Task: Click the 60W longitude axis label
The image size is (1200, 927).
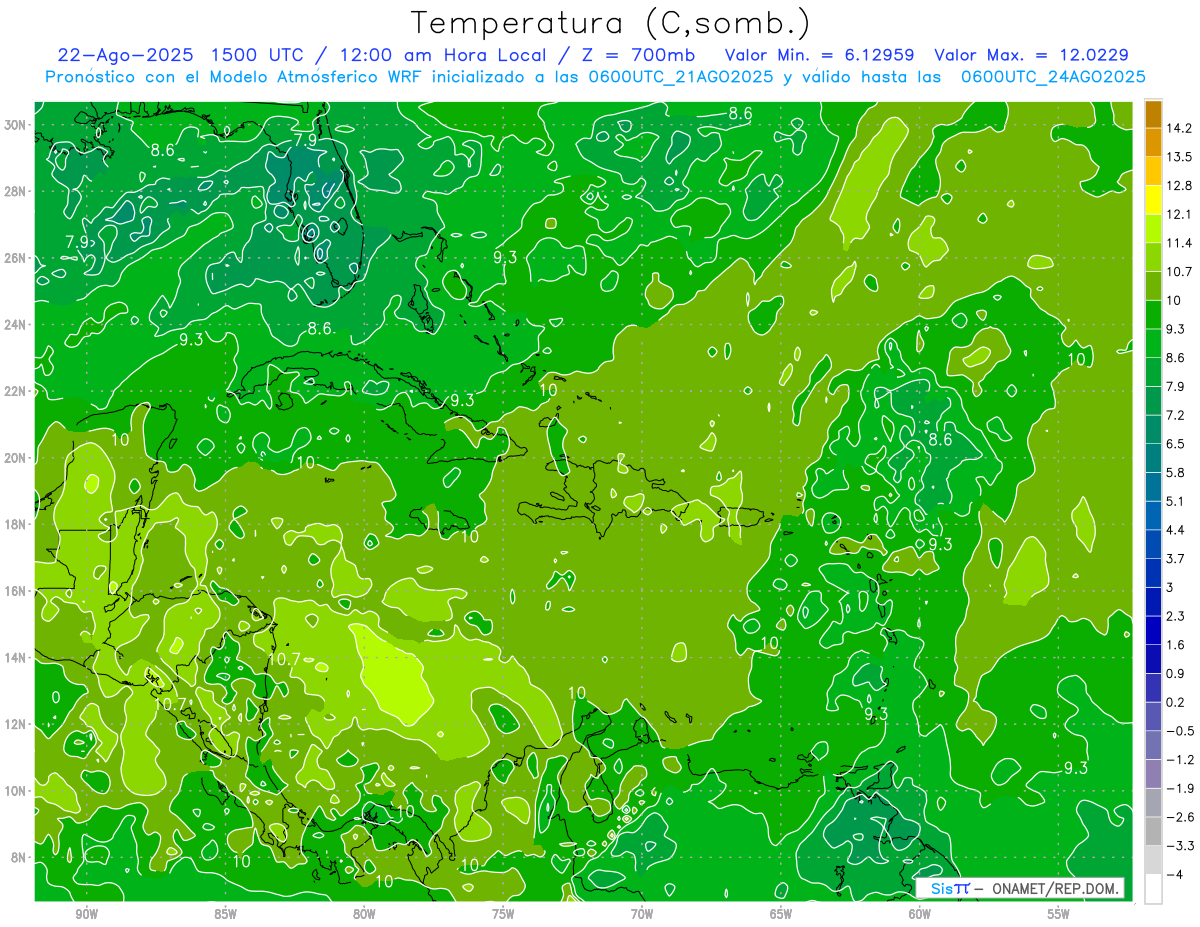Action: pos(920,914)
